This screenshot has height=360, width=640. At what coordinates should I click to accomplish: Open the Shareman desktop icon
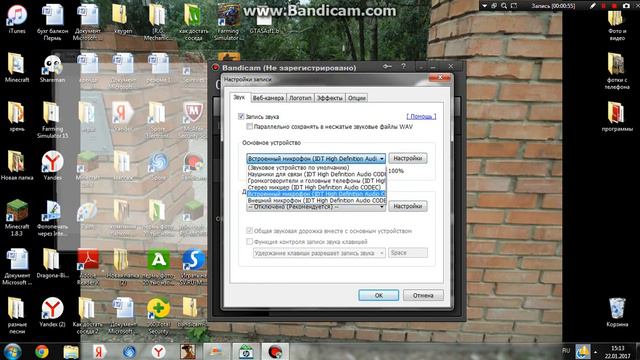click(52, 68)
